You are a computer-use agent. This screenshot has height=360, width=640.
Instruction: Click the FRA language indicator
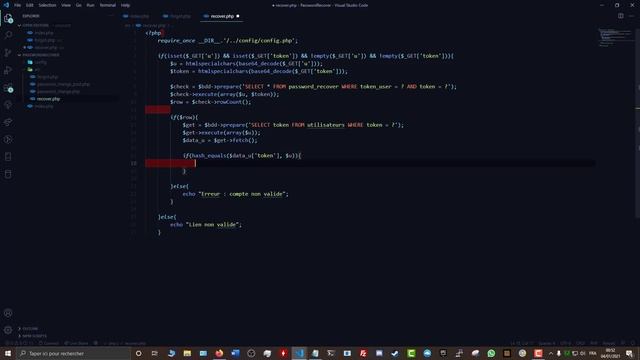pyautogui.click(x=593, y=353)
